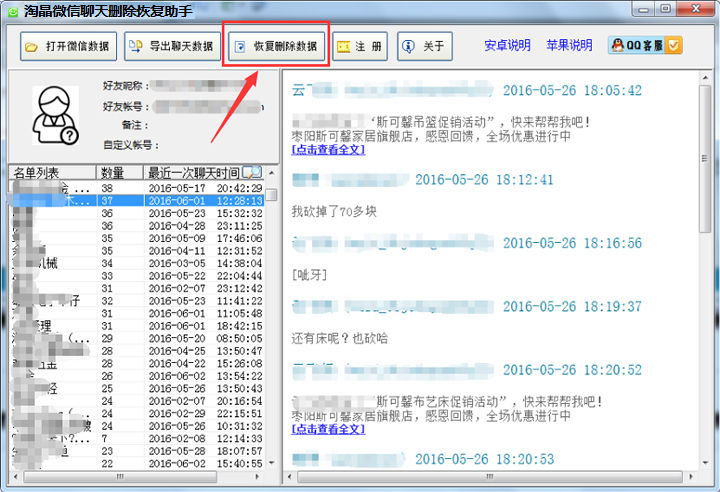
Task: Click the 导出聊天数据 button
Action: pos(172,46)
